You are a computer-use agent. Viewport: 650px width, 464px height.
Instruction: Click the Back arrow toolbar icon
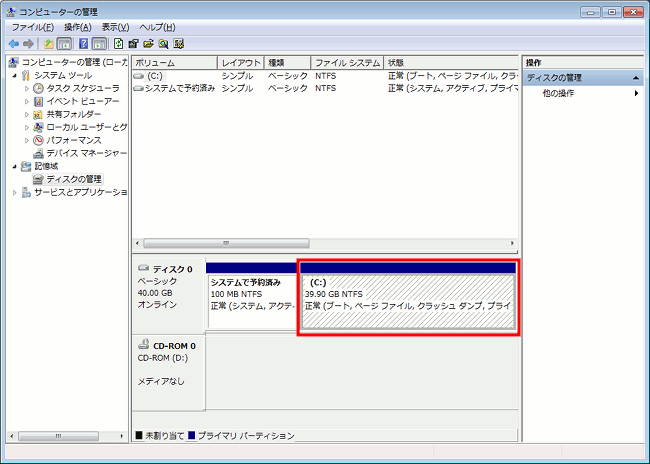point(13,44)
